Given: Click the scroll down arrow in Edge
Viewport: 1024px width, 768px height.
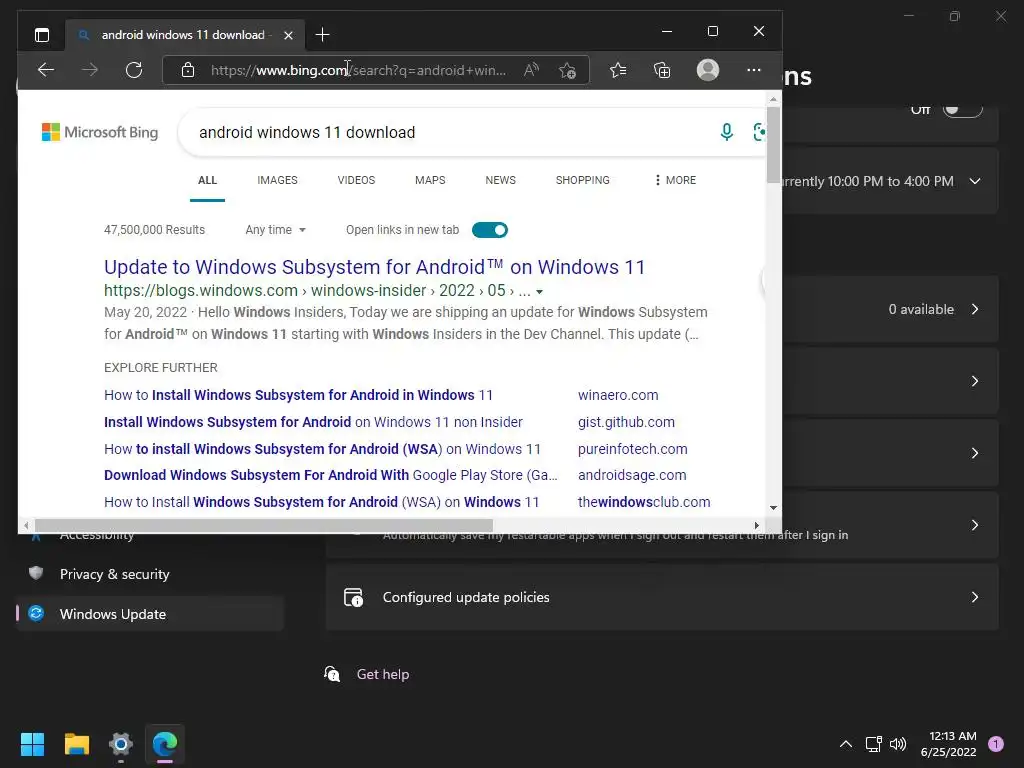Looking at the screenshot, I should click(x=773, y=507).
